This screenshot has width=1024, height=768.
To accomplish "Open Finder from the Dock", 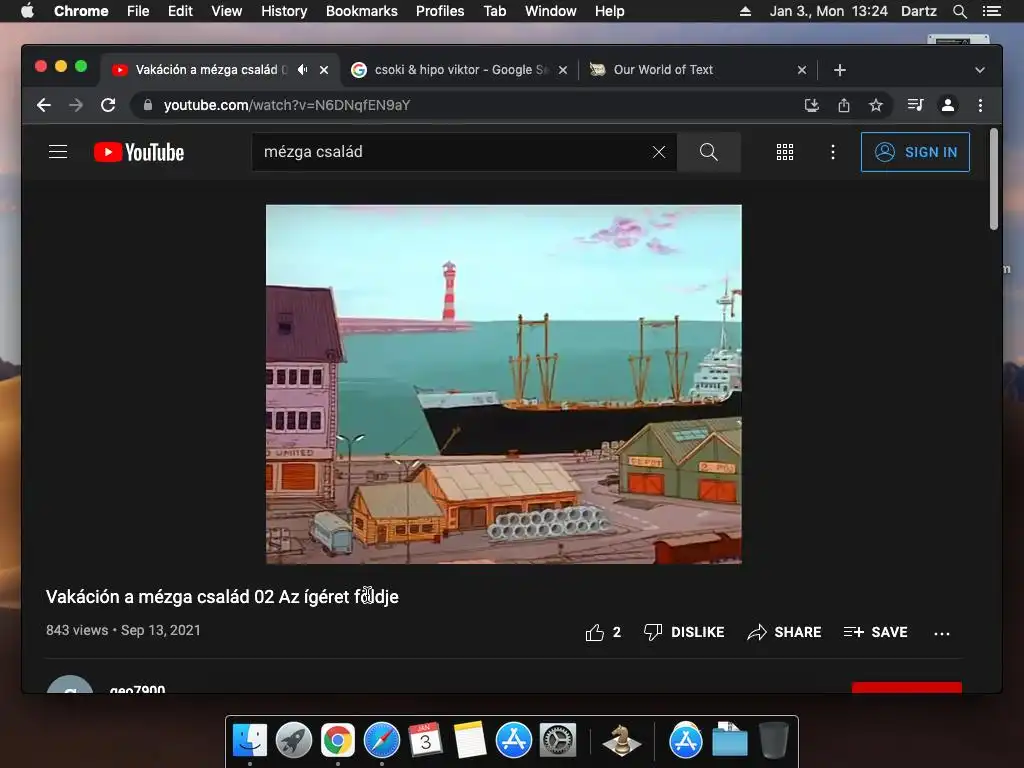I will 250,741.
